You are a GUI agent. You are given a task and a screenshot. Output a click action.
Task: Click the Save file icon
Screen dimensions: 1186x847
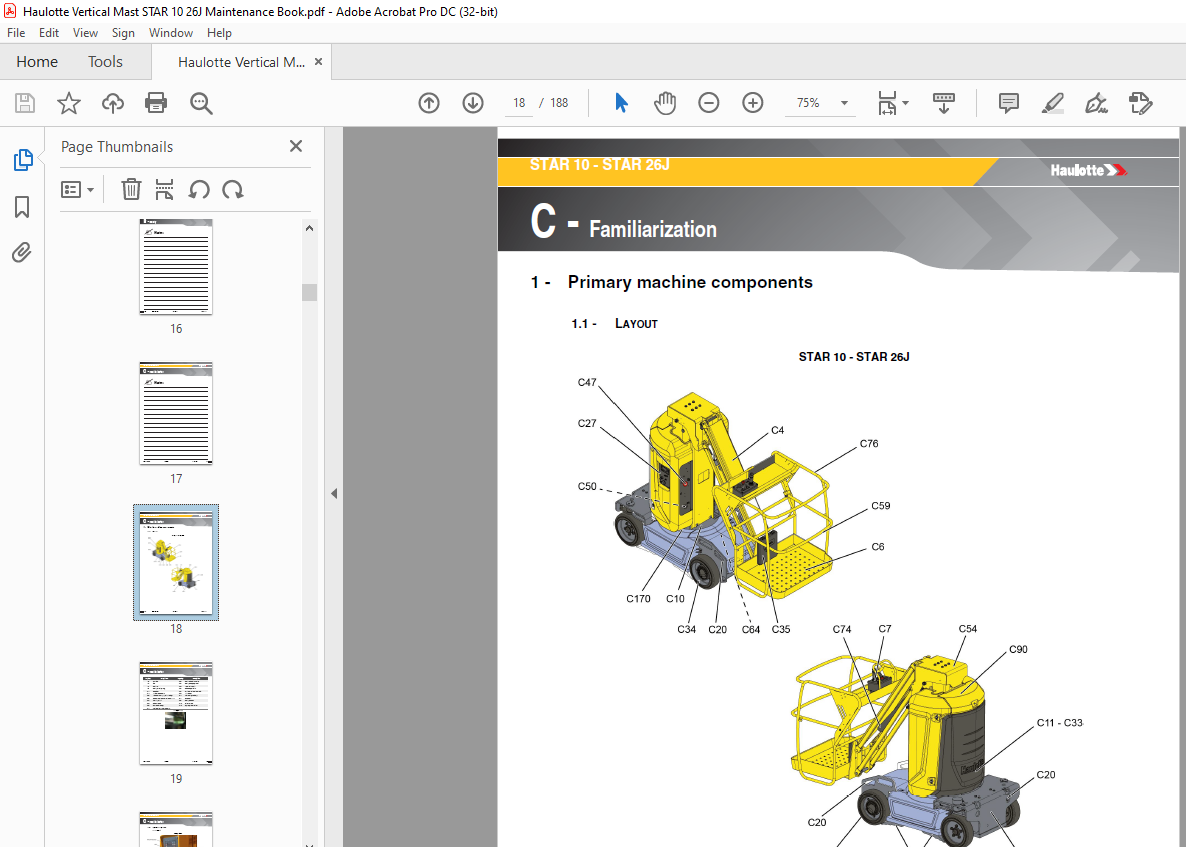[25, 103]
